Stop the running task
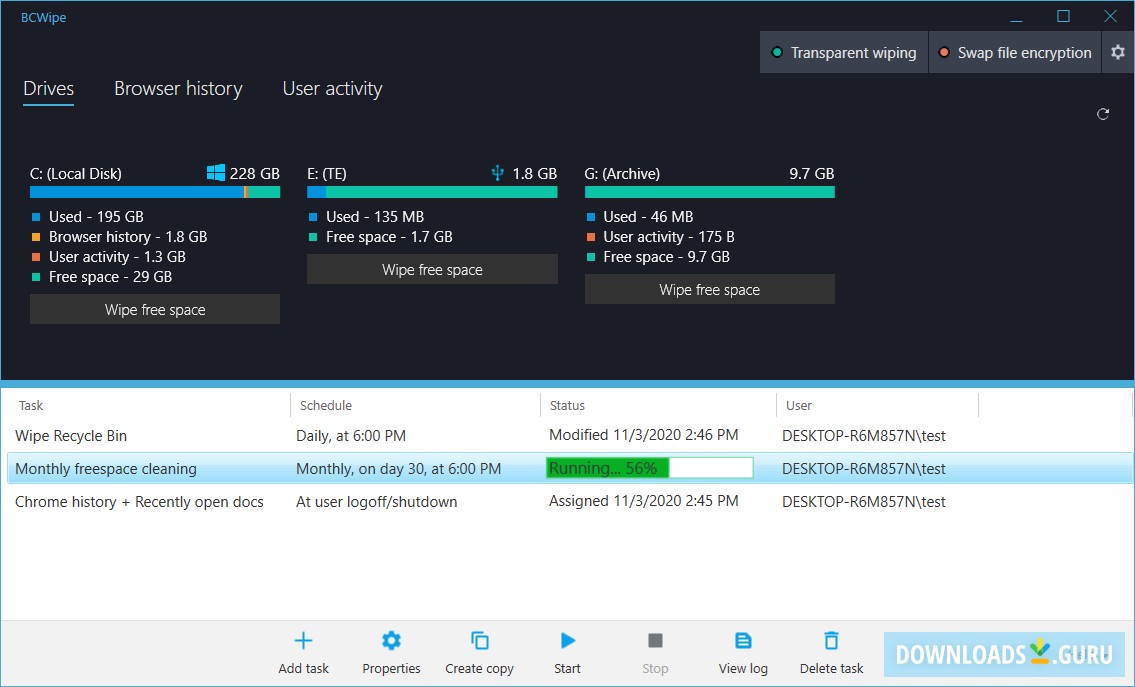Image resolution: width=1135 pixels, height=687 pixels. pos(655,641)
